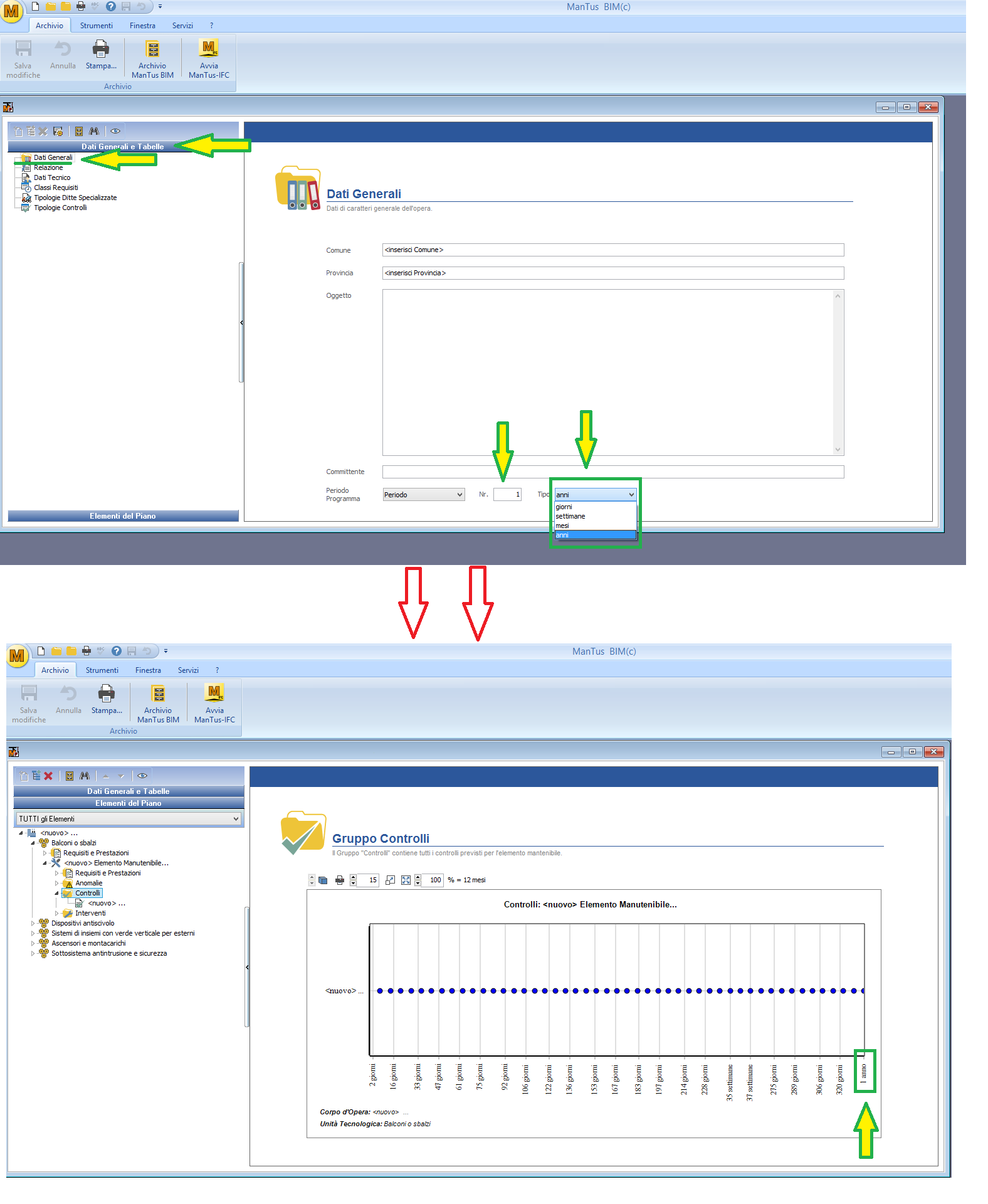Decrease the 100 percent zoom stepper
Screen dimensions: 988x1204
tap(418, 884)
